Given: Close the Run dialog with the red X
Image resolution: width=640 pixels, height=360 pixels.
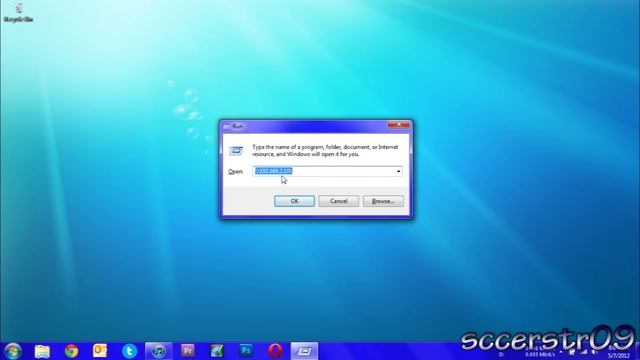Looking at the screenshot, I should [x=398, y=124].
